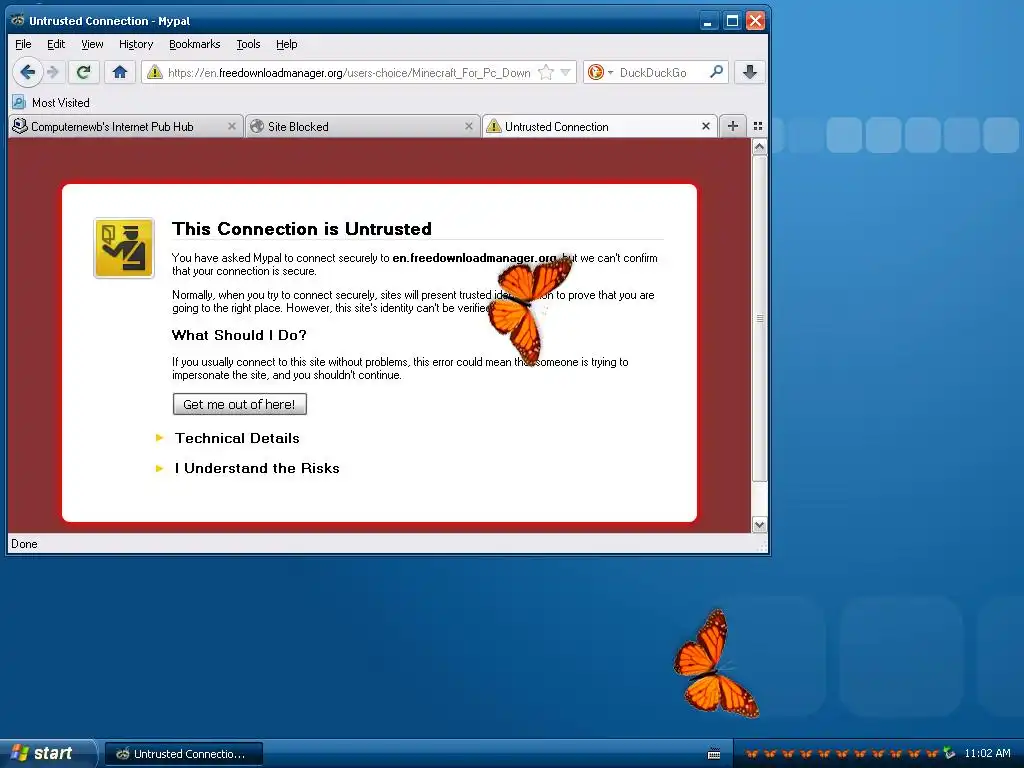Open the History menu
The height and width of the screenshot is (768, 1024).
(136, 44)
